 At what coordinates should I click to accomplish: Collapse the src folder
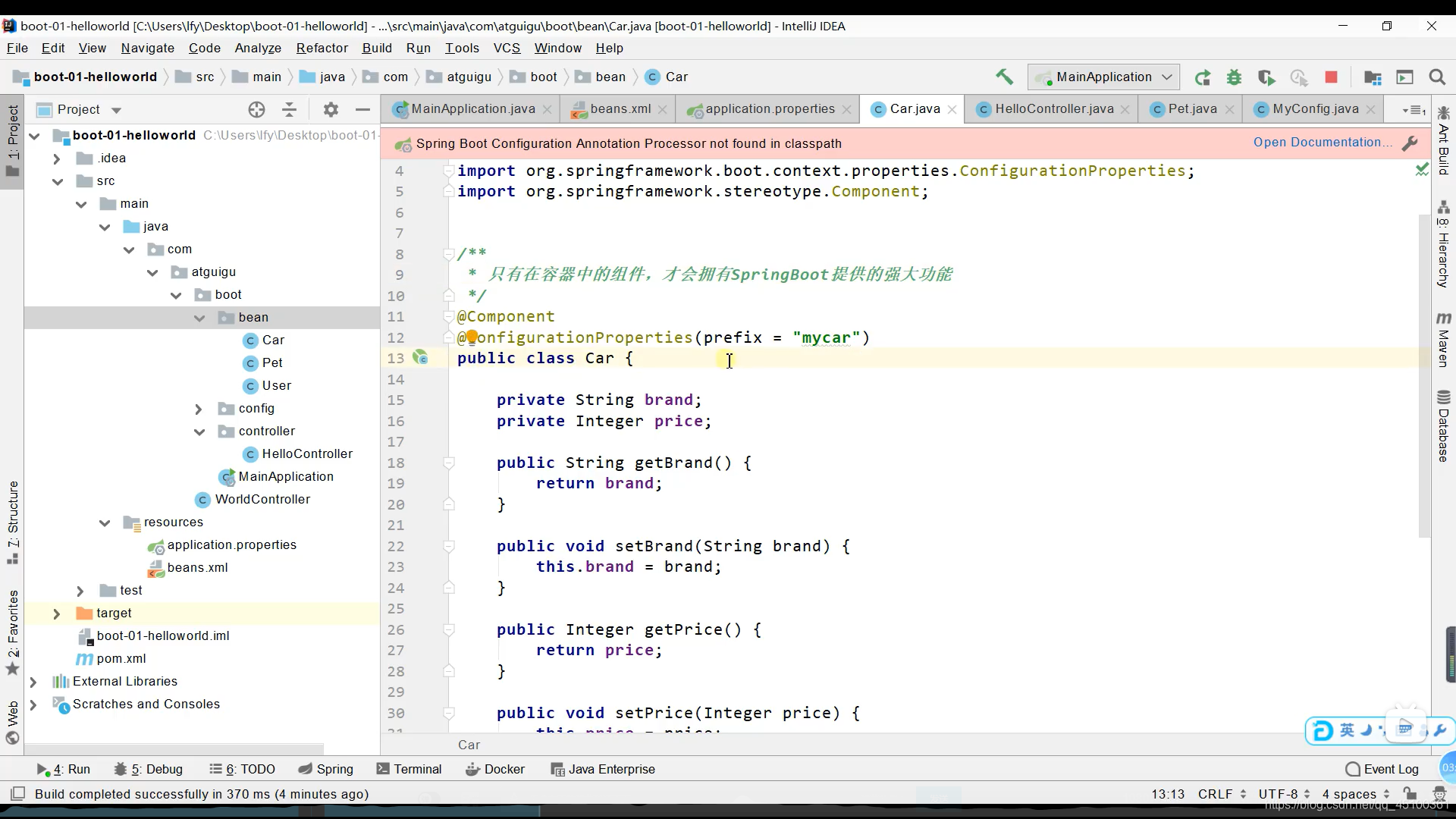[x=58, y=181]
